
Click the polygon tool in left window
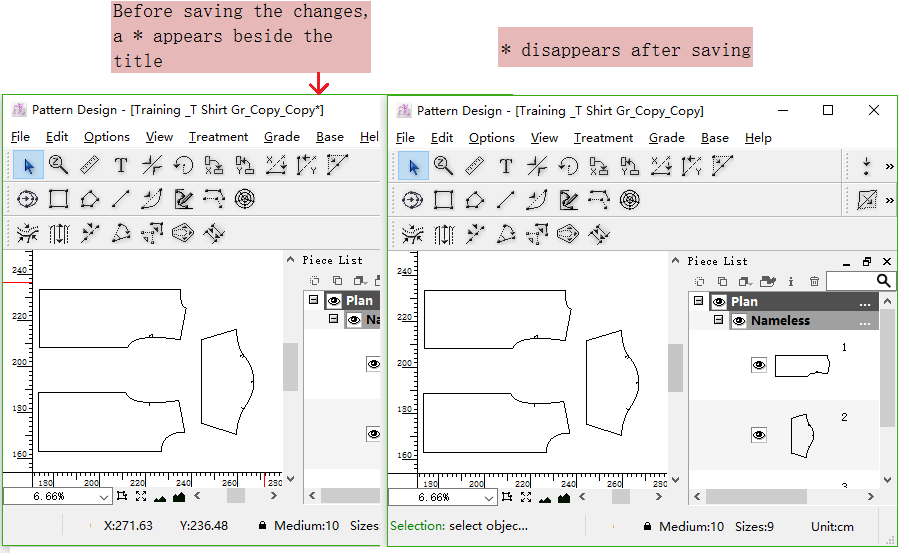[90, 200]
